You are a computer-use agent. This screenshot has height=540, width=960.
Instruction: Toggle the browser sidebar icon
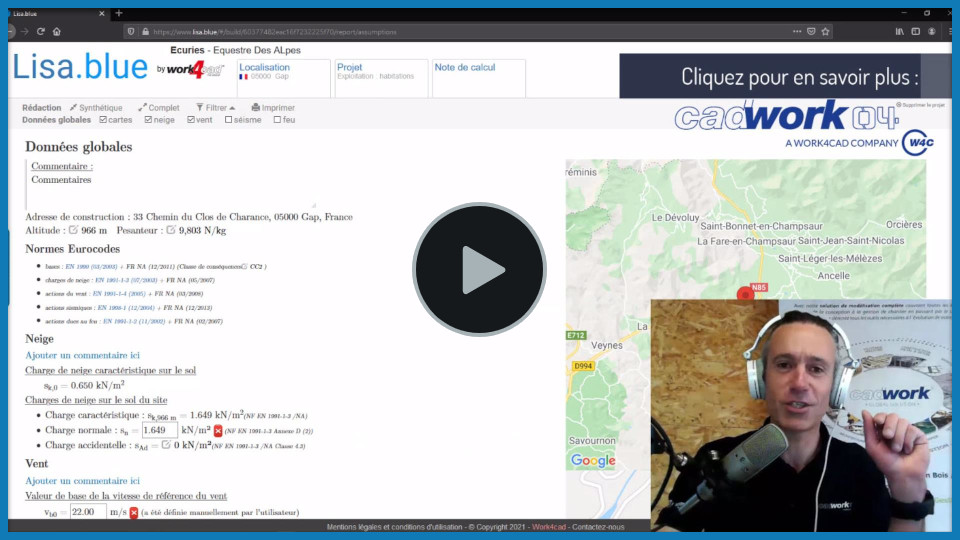click(x=915, y=31)
